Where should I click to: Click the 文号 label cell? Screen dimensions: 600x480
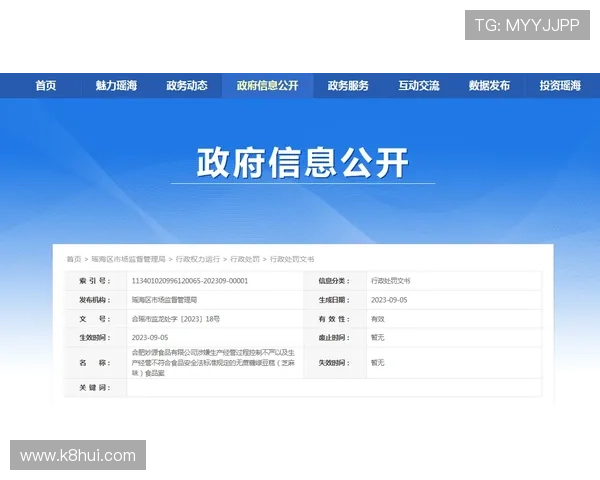tap(95, 318)
